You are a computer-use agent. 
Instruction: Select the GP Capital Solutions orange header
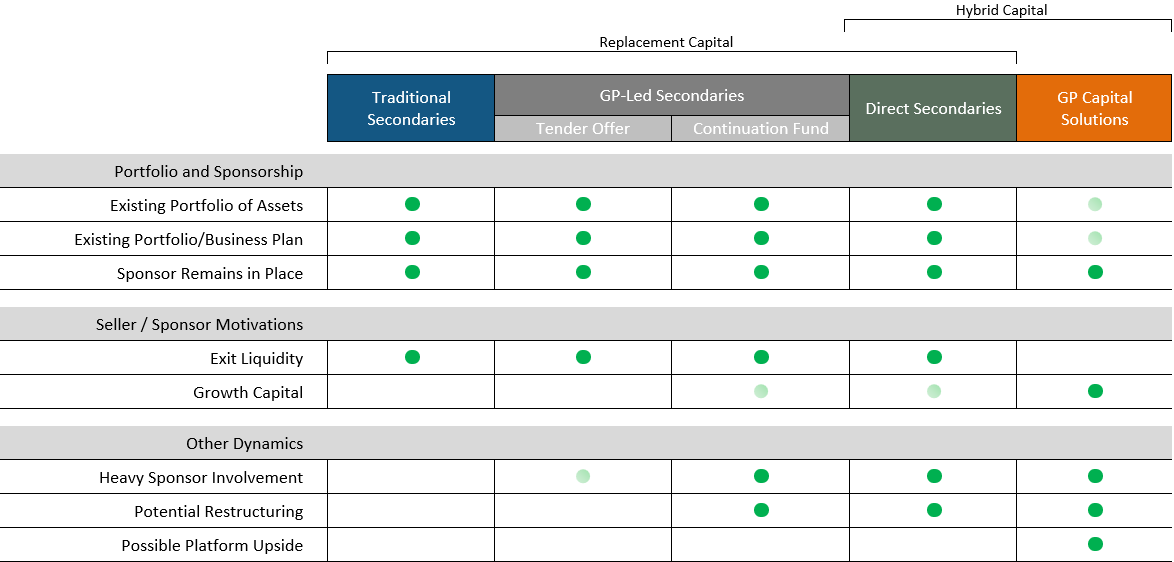[1094, 108]
